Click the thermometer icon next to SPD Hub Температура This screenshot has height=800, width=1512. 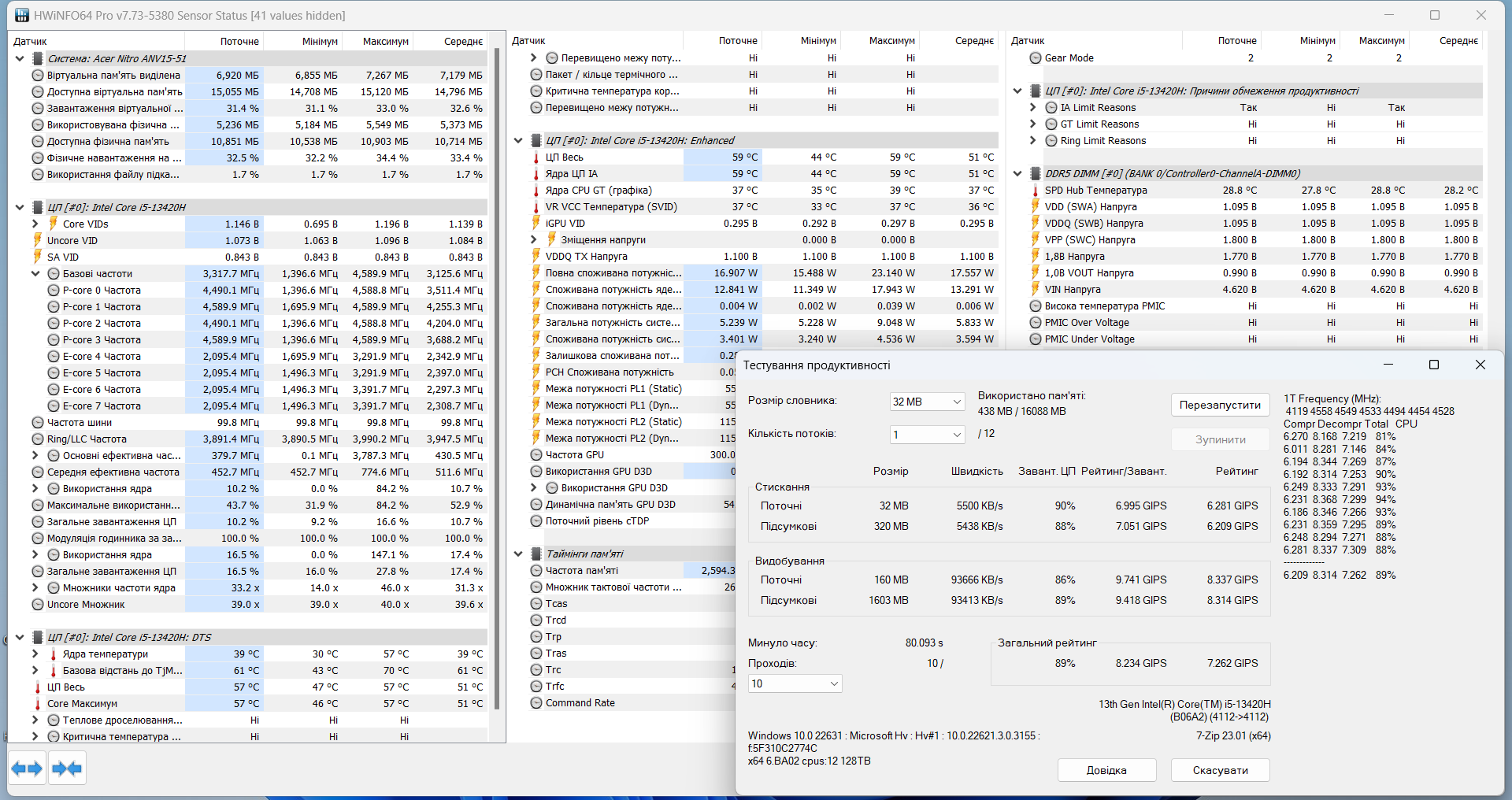[x=1036, y=190]
